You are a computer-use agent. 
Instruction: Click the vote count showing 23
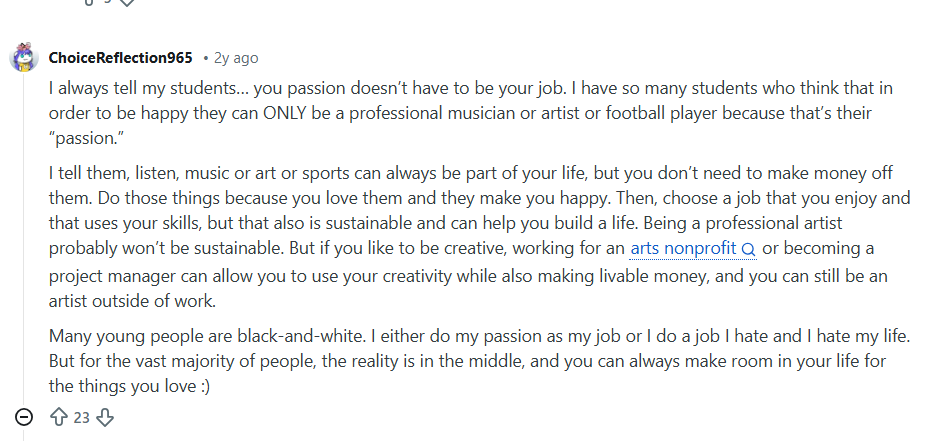tap(81, 417)
